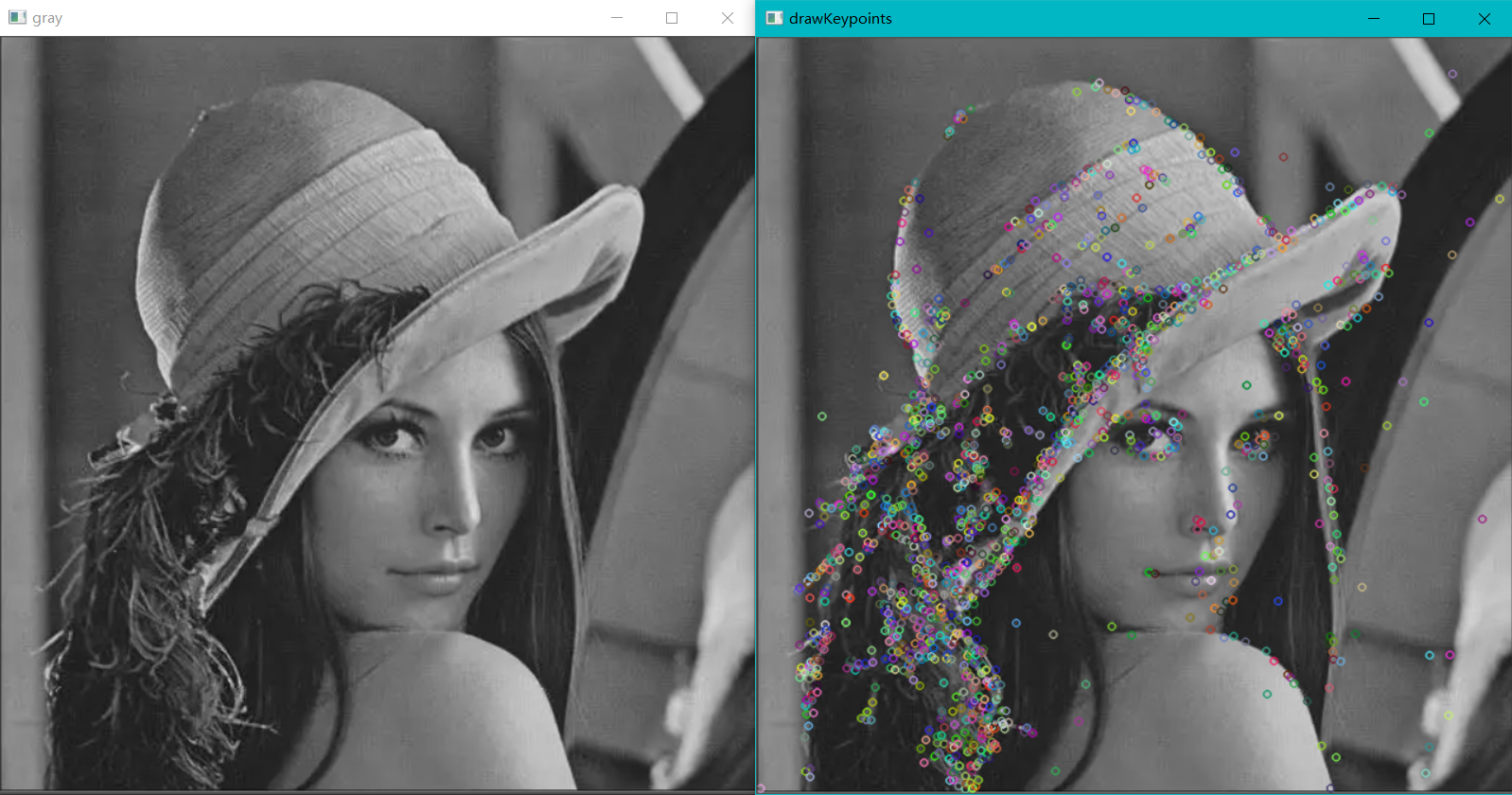Click the 'gray' window title text

click(x=47, y=19)
